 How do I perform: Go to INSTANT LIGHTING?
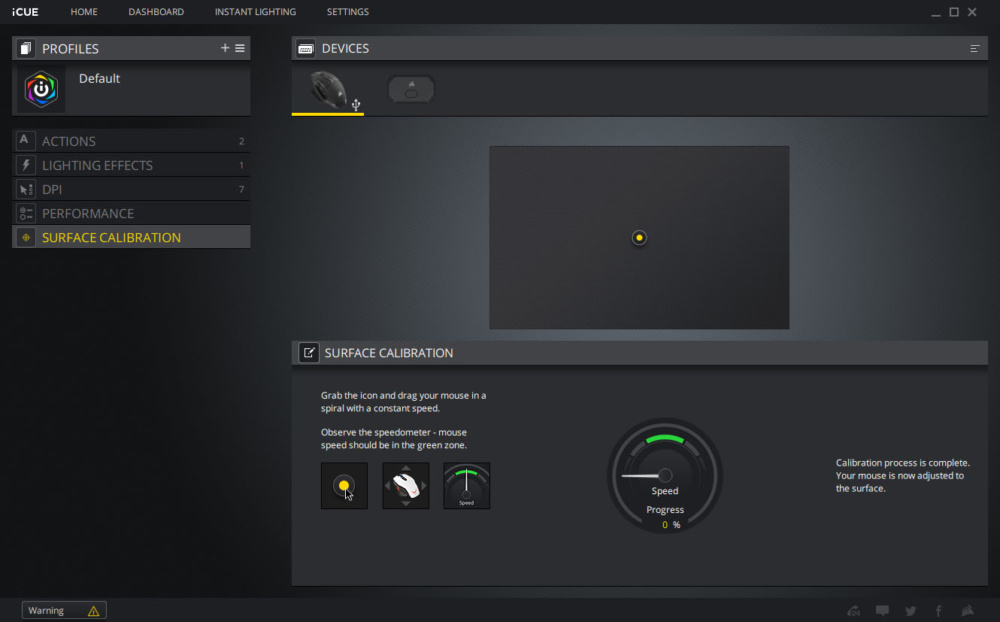tap(255, 11)
